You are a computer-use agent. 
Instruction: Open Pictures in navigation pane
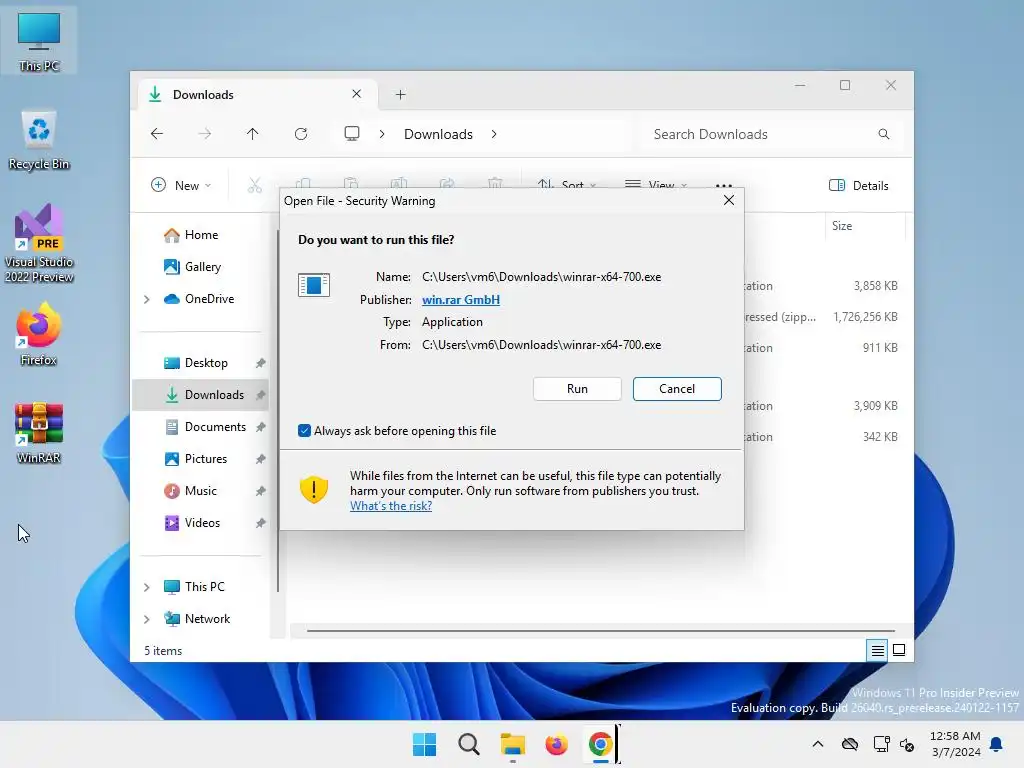click(201, 458)
